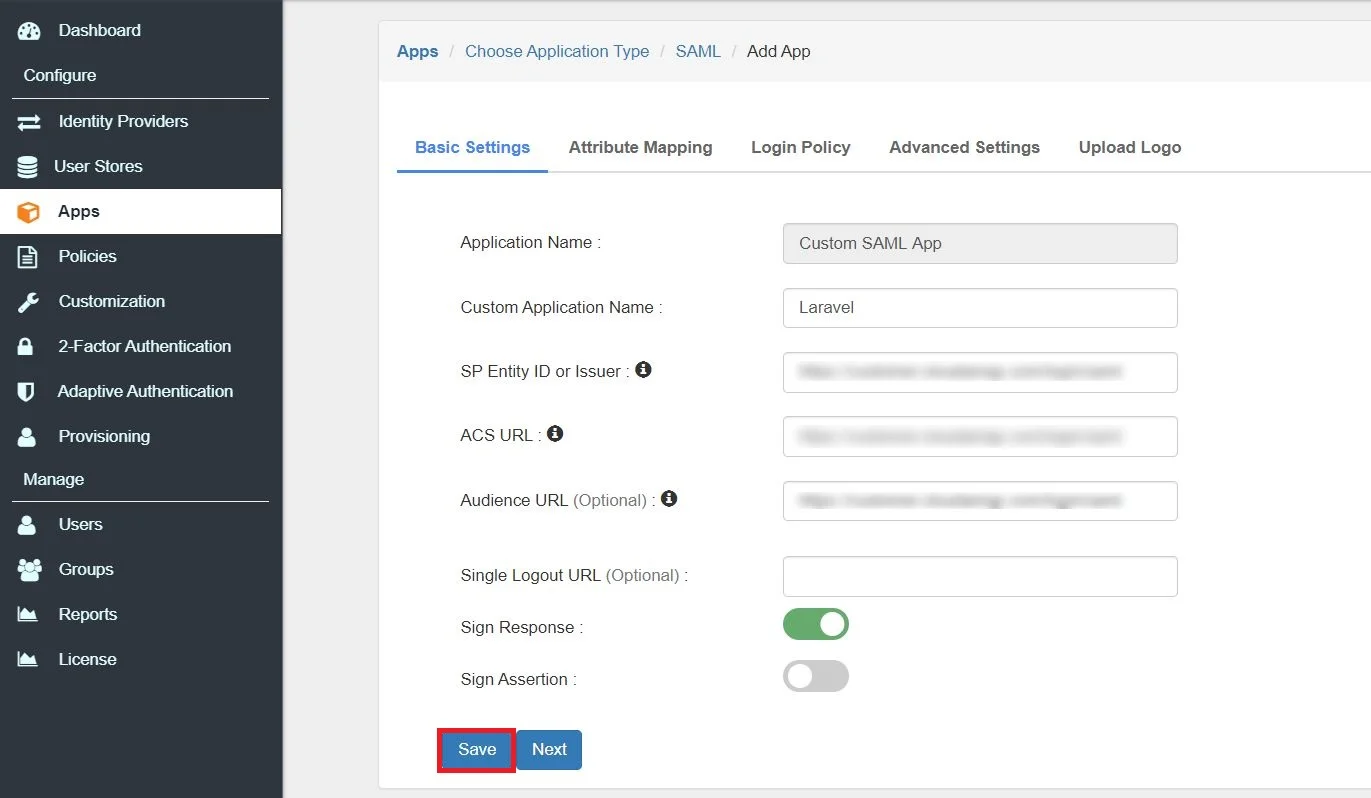Click the Groups people icon

(x=29, y=570)
